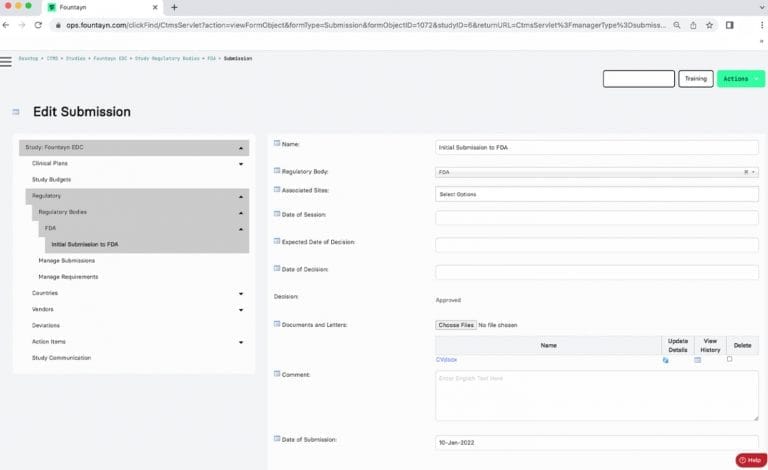Click Choose Files to upload a document

point(456,325)
